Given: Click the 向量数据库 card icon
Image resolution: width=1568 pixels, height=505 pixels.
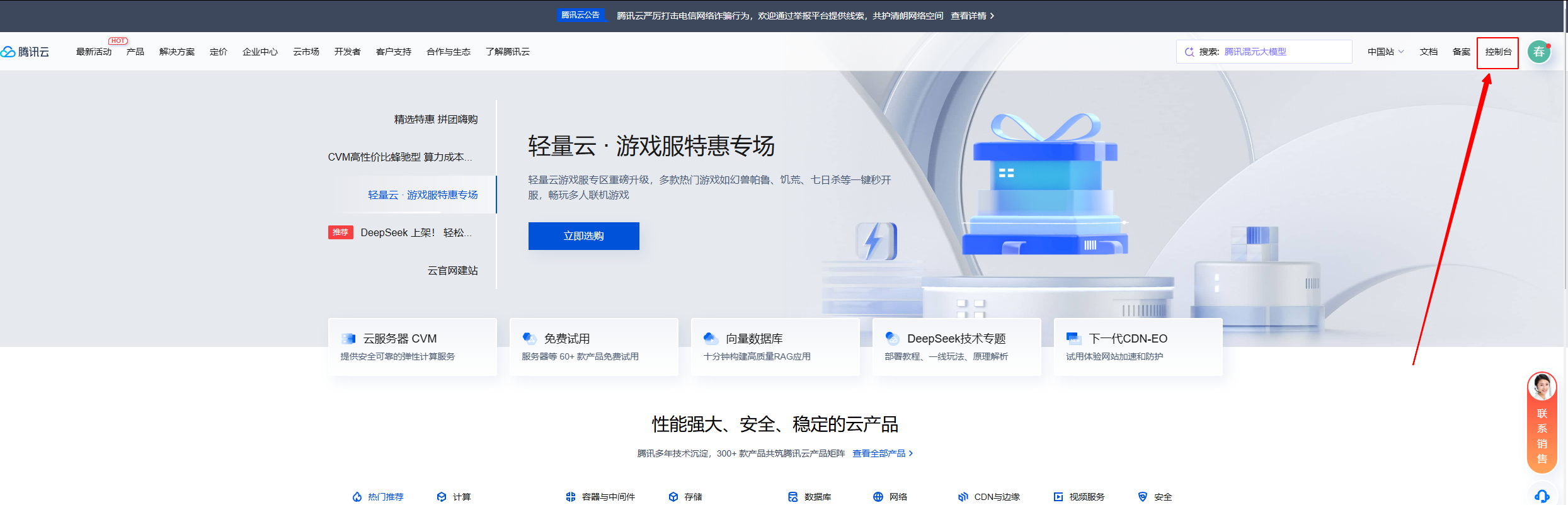Looking at the screenshot, I should click(711, 339).
